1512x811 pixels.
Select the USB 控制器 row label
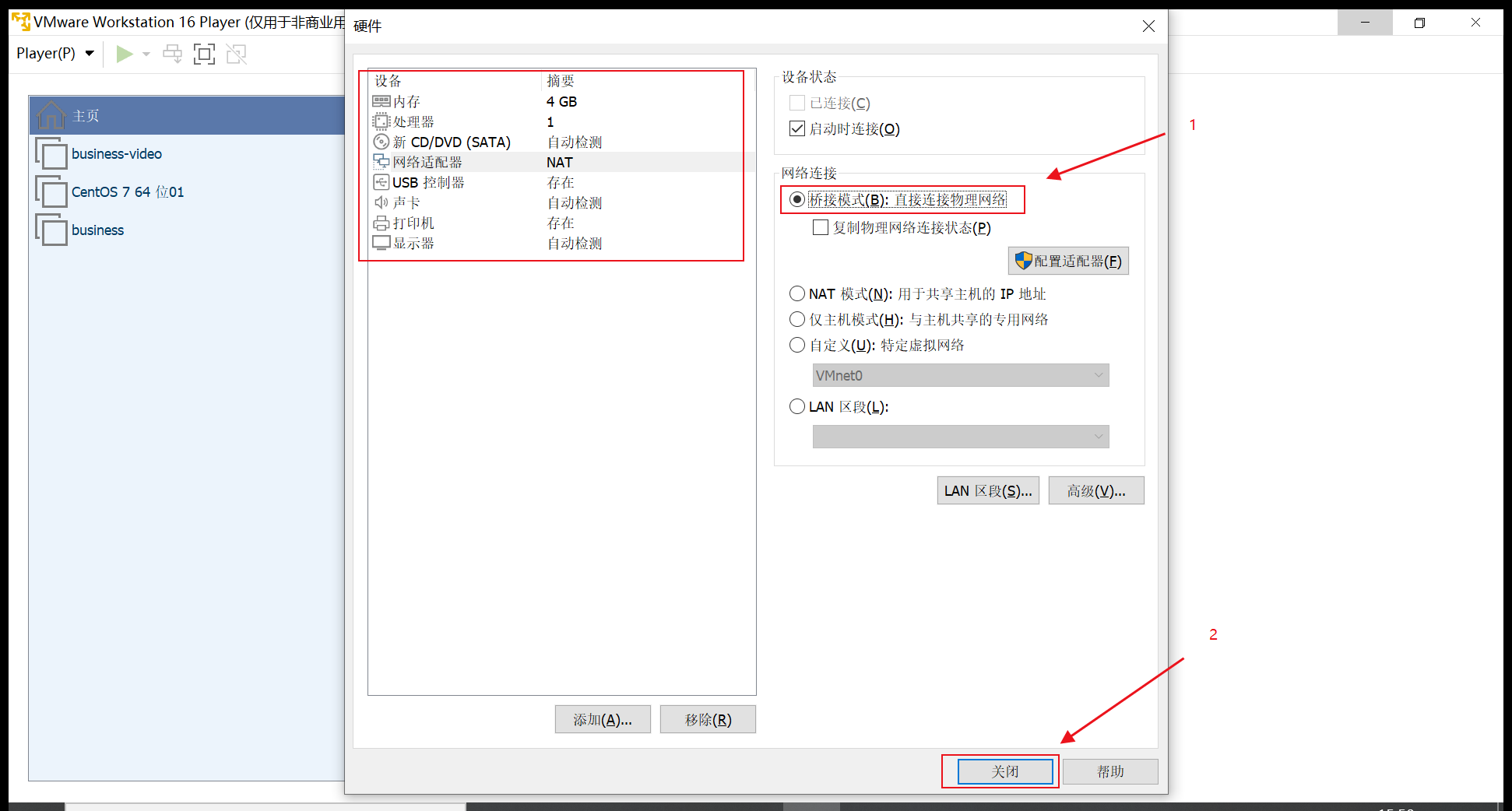[x=428, y=183]
